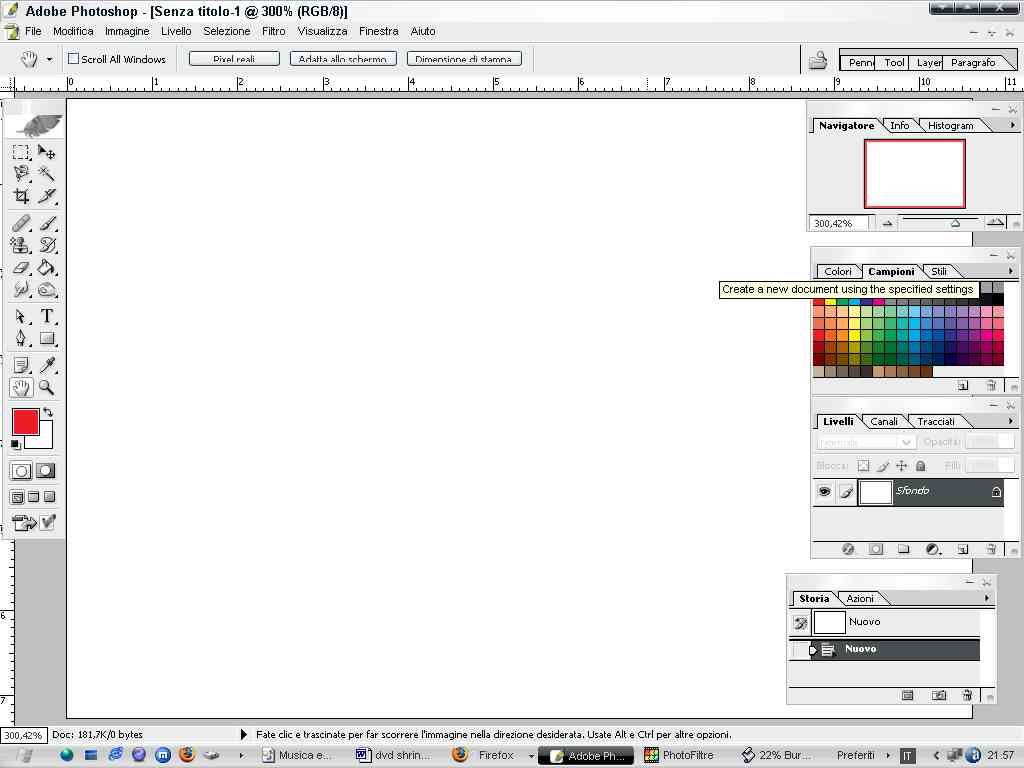Jump to ImageReady icon
Screen dimensions: 1024x768
coord(24,522)
